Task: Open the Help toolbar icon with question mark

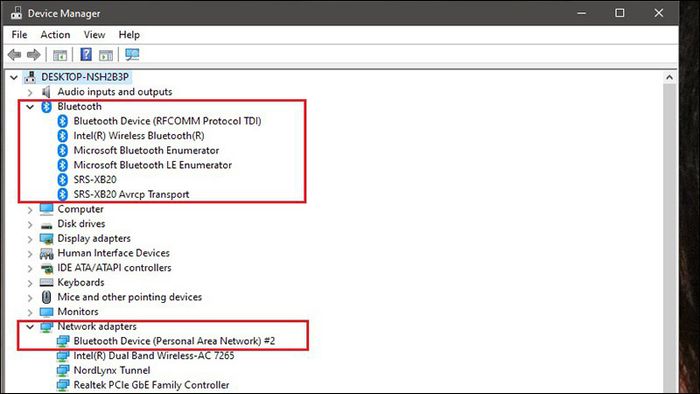Action: 86,54
